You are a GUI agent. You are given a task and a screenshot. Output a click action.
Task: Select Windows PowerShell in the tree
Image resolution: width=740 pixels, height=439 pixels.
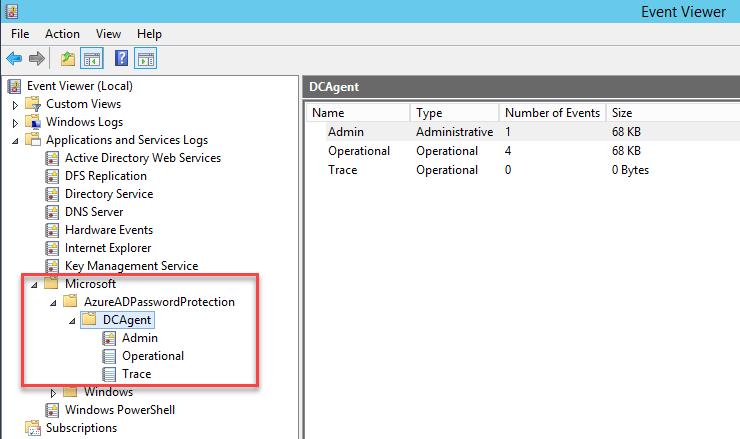pos(120,410)
